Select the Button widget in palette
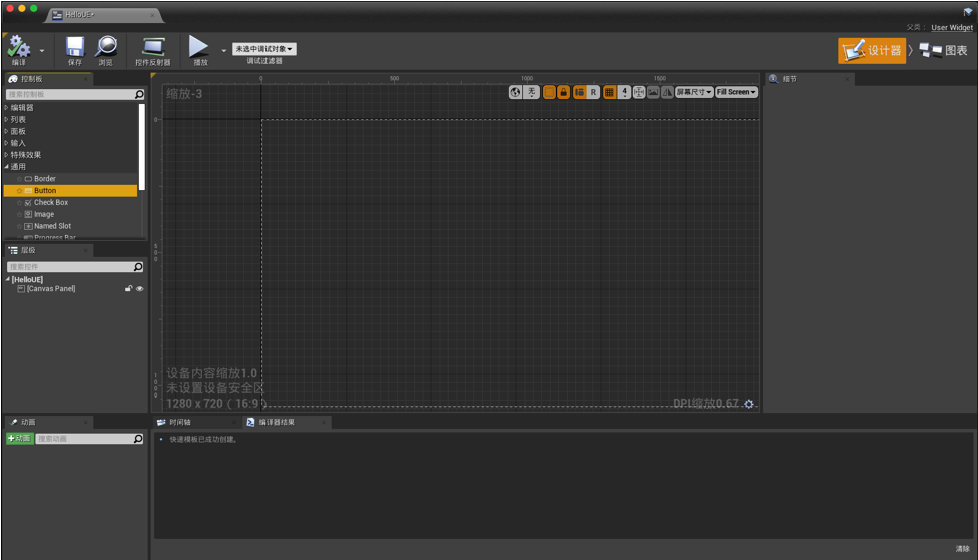 70,191
